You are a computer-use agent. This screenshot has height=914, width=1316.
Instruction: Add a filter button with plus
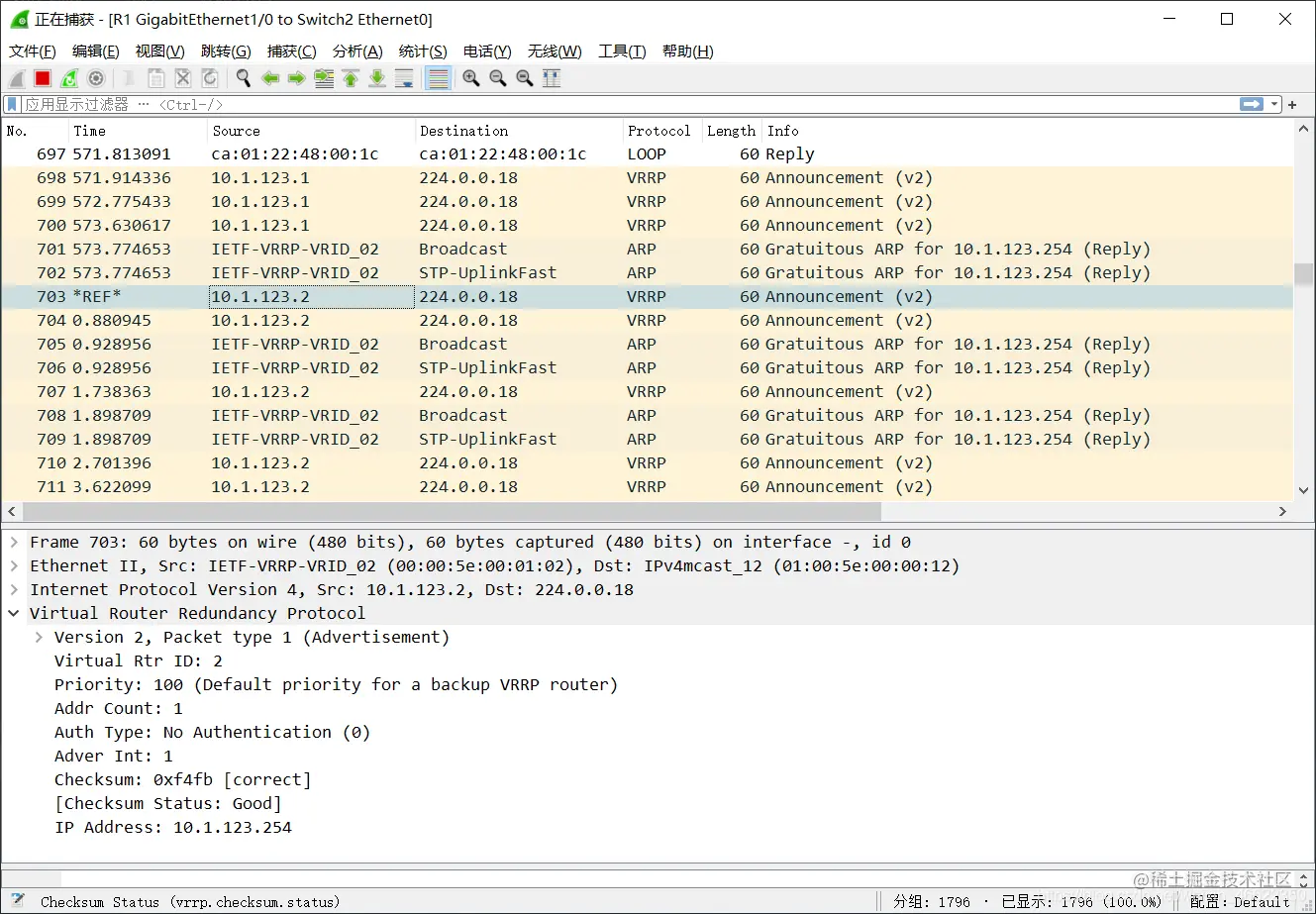tap(1292, 104)
